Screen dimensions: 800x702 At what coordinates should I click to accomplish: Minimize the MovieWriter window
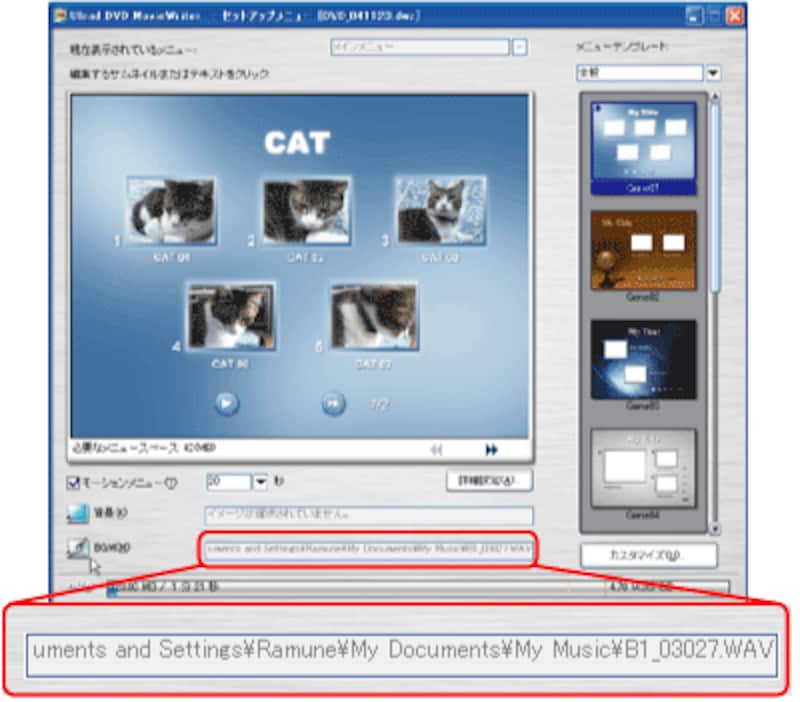pyautogui.click(x=693, y=16)
